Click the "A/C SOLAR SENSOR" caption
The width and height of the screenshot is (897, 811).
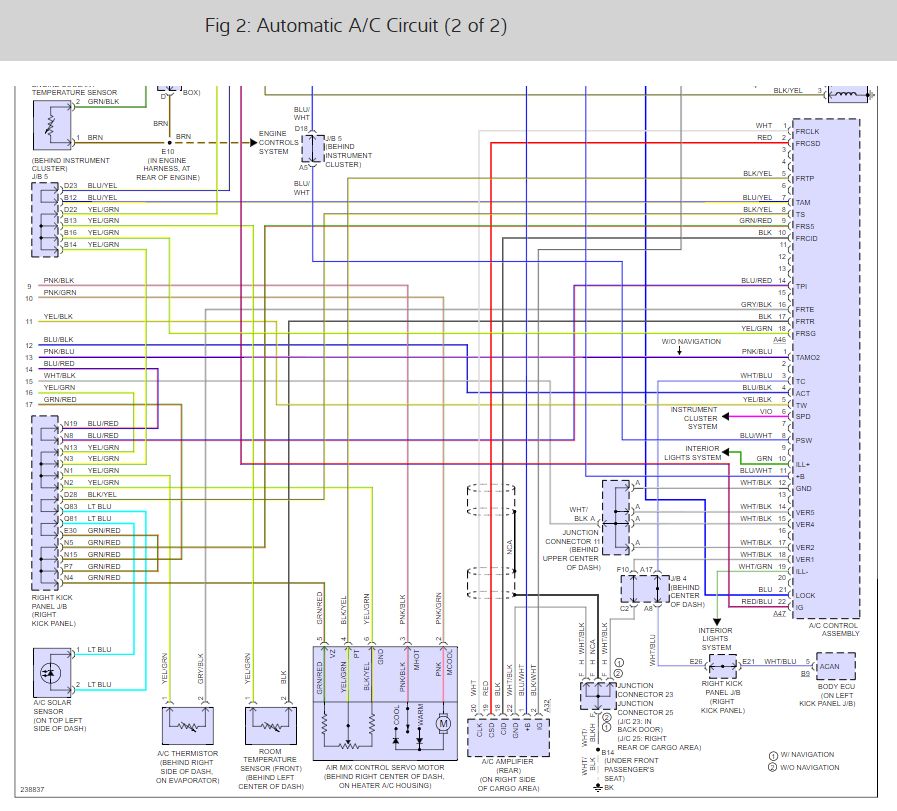coord(52,707)
